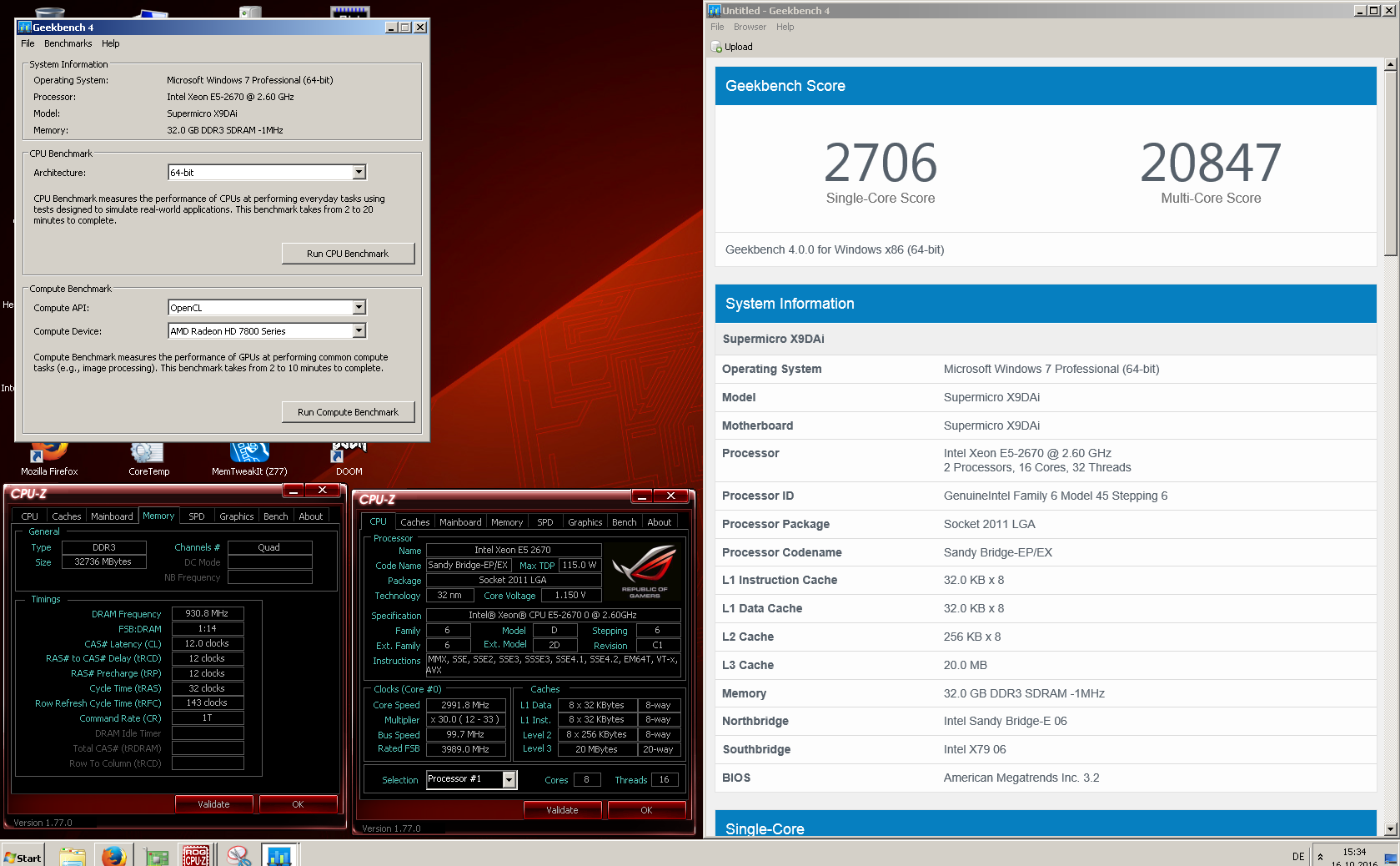Click the DRAM Frequency 930.8 MHz field
Image resolution: width=1400 pixels, height=866 pixels.
[208, 613]
